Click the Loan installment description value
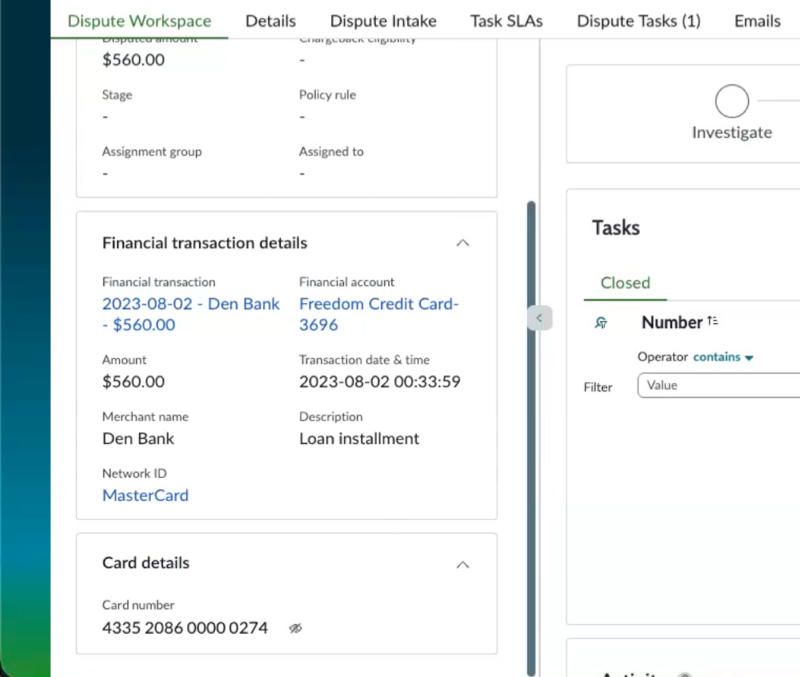 (x=359, y=439)
